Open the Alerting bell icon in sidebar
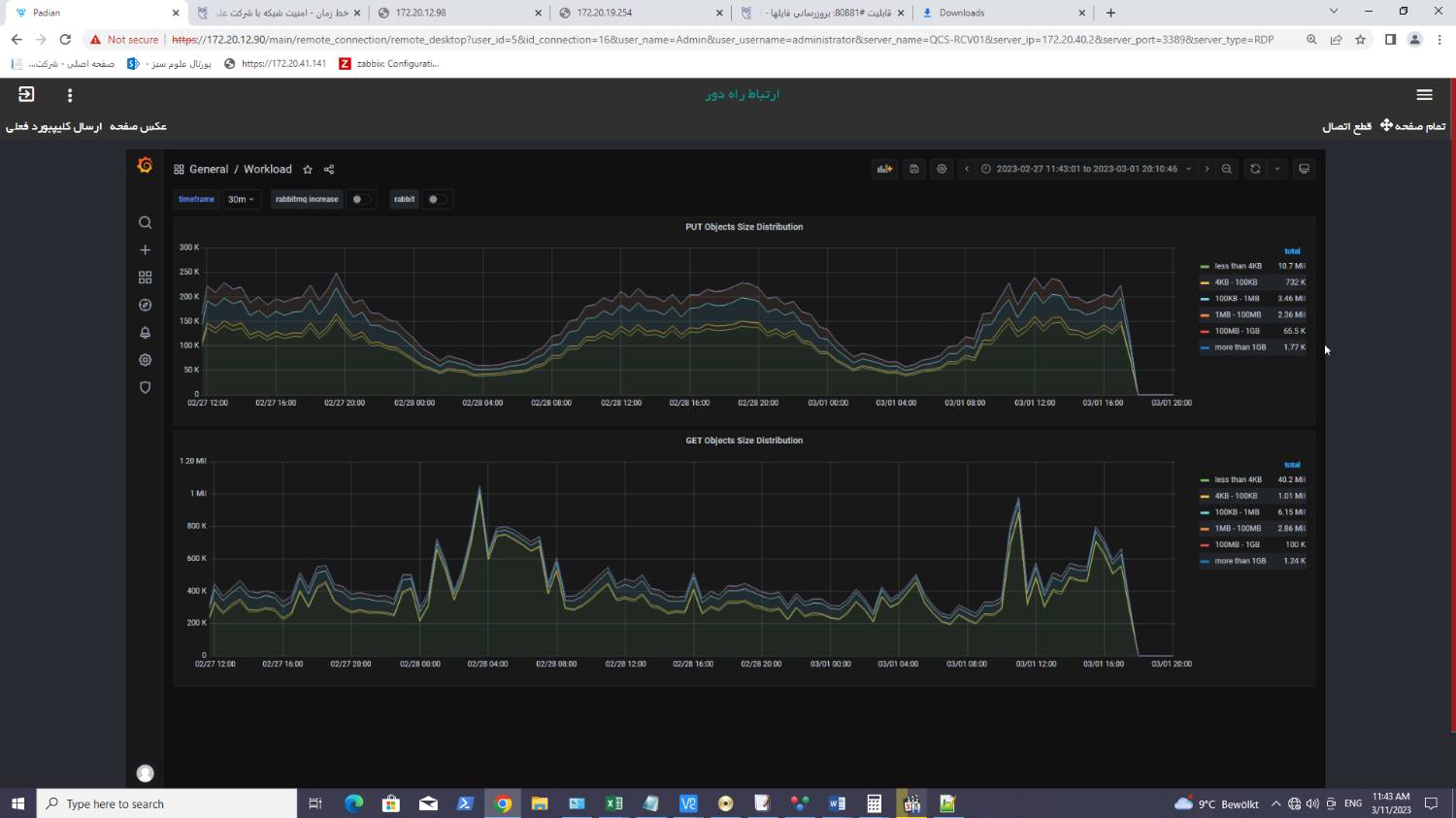 (146, 333)
